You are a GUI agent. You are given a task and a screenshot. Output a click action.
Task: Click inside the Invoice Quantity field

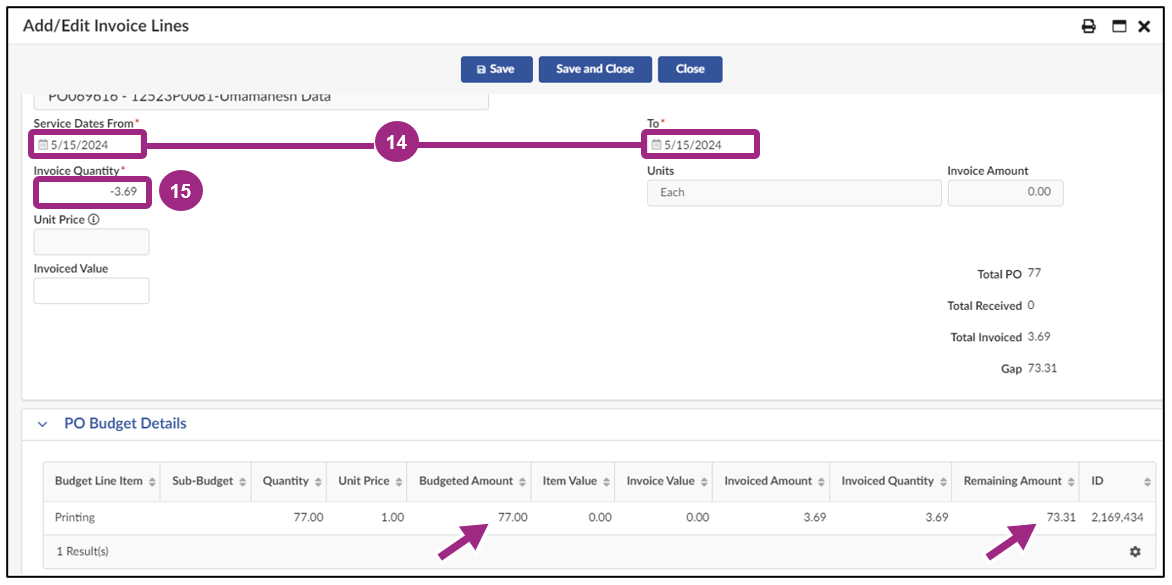(92, 192)
